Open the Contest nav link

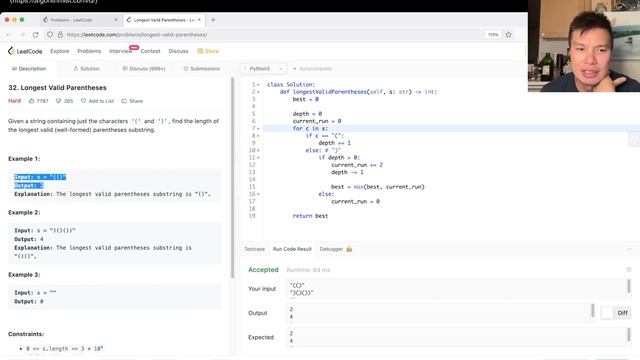[x=150, y=51]
